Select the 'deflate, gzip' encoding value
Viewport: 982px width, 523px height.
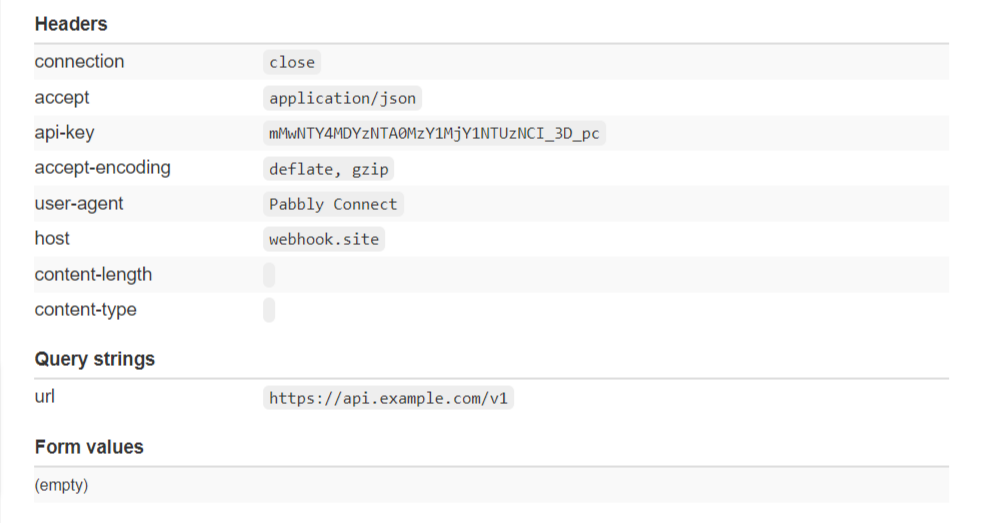pos(329,168)
